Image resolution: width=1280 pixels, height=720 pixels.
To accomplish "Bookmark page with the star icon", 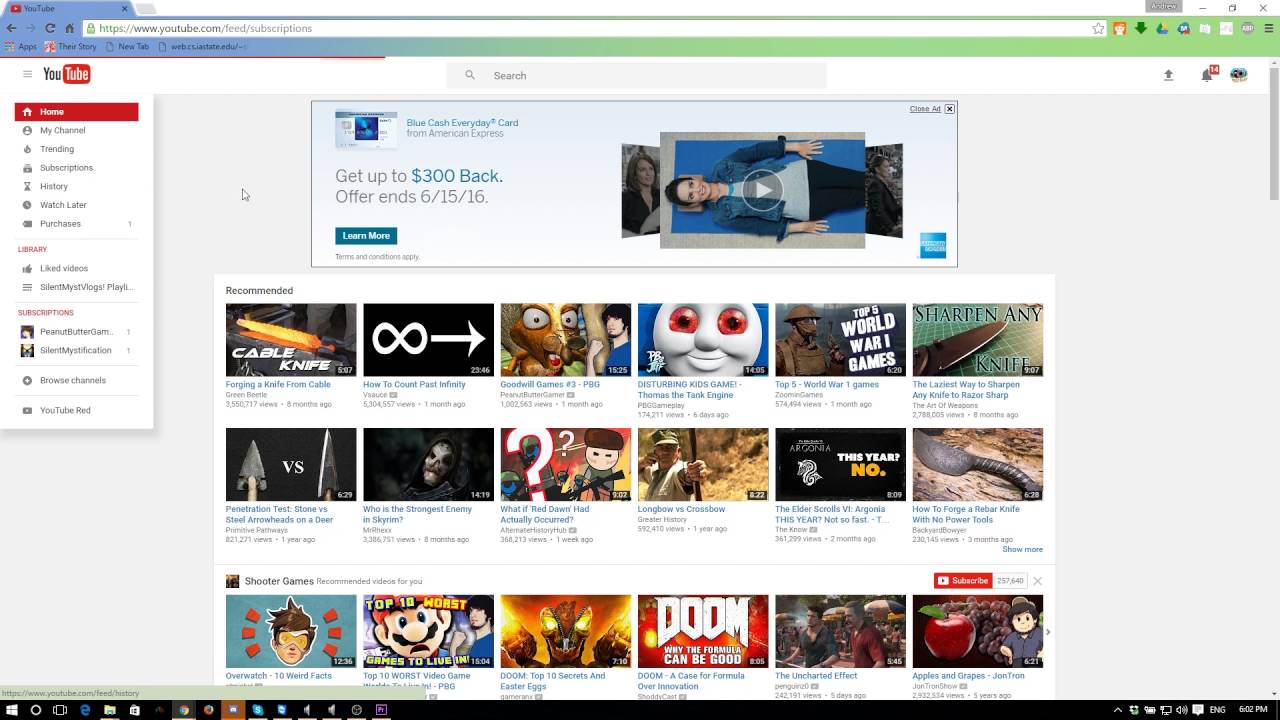I will 1098,28.
